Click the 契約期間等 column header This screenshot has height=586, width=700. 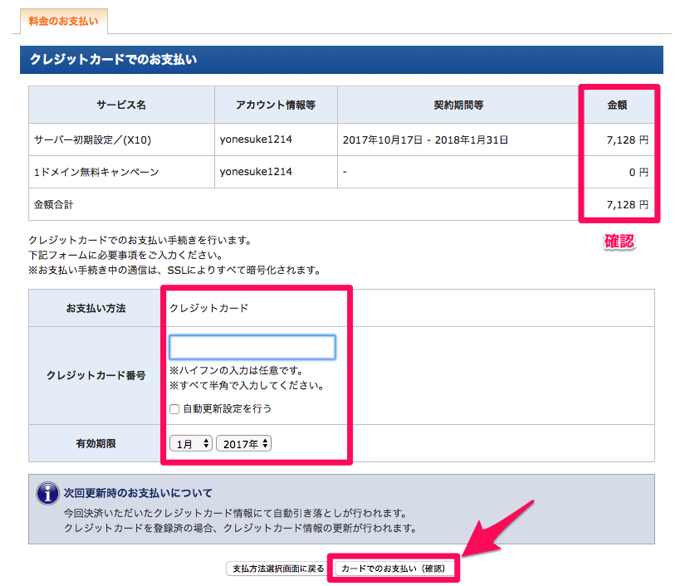coord(458,104)
